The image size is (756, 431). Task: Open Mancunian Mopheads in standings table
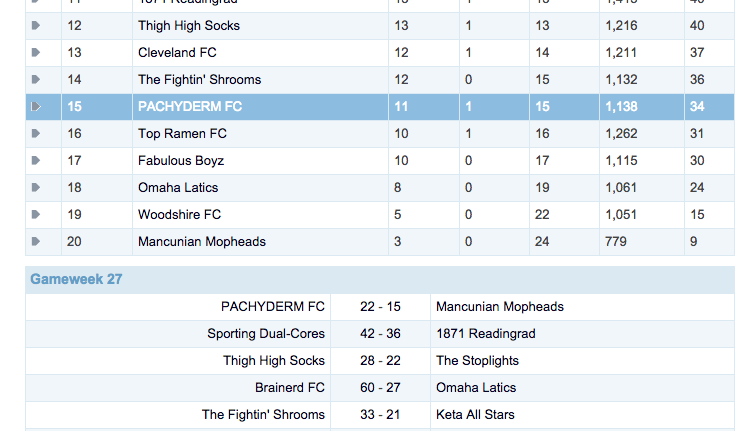(202, 242)
